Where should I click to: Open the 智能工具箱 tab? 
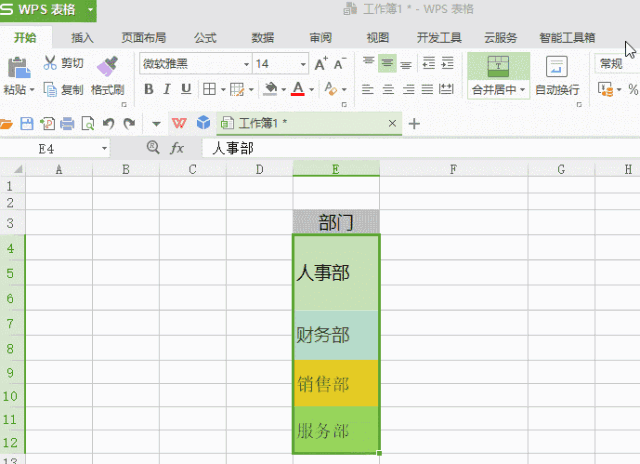pos(567,38)
